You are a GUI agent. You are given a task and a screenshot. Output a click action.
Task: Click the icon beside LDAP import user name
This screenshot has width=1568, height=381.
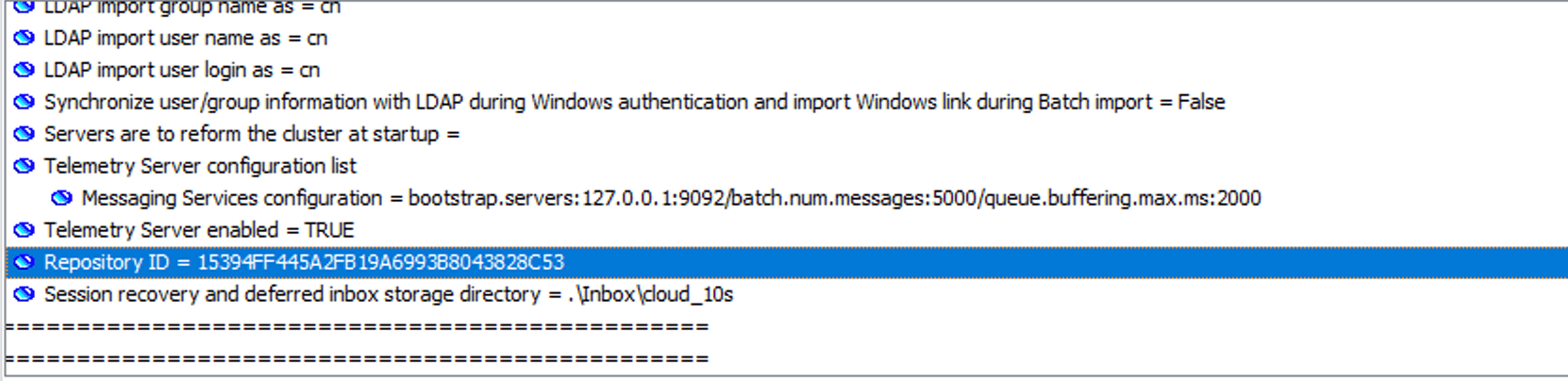click(24, 39)
